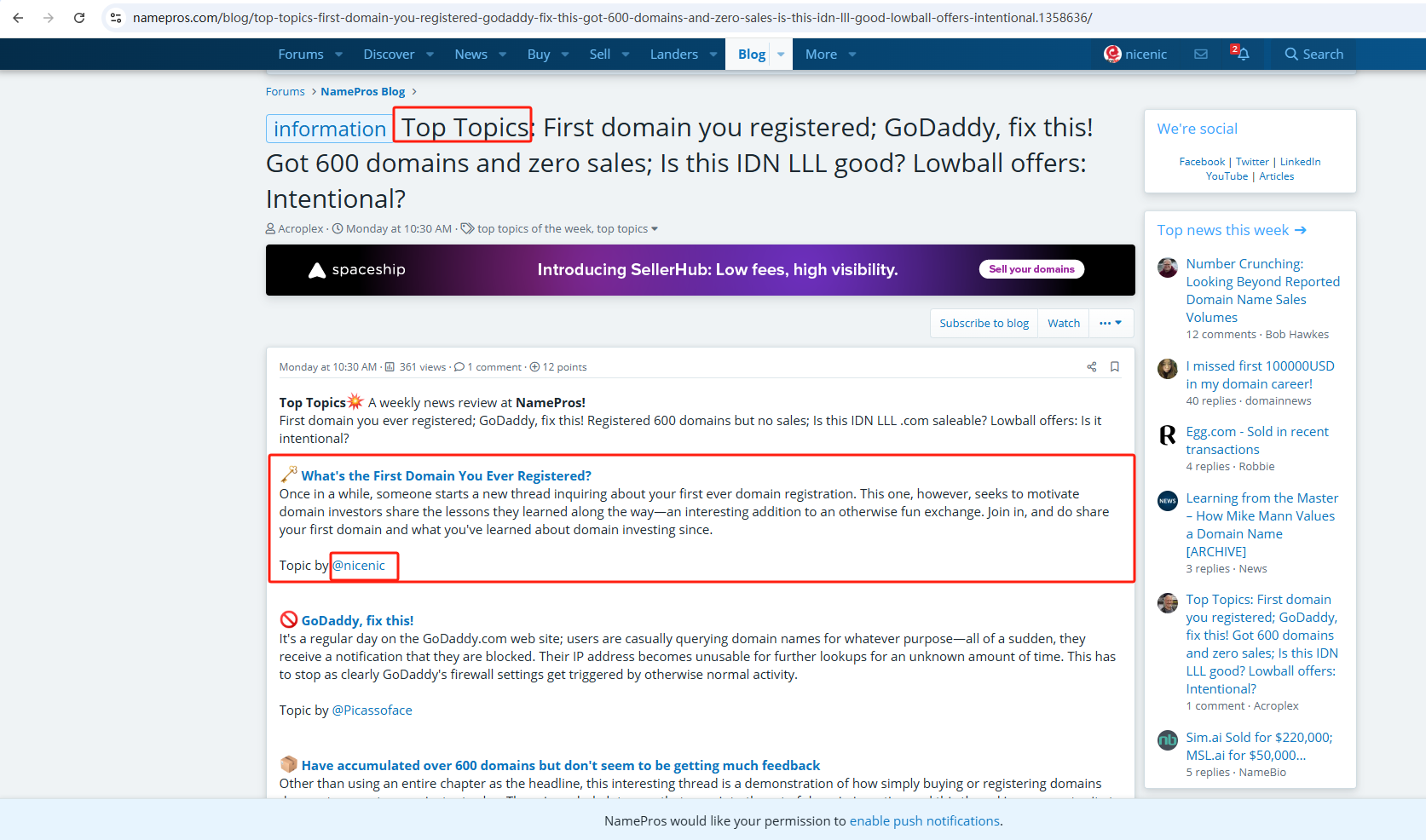Viewport: 1426px width, 840px height.
Task: Click Sell your domains in the banner
Action: [x=1031, y=268]
